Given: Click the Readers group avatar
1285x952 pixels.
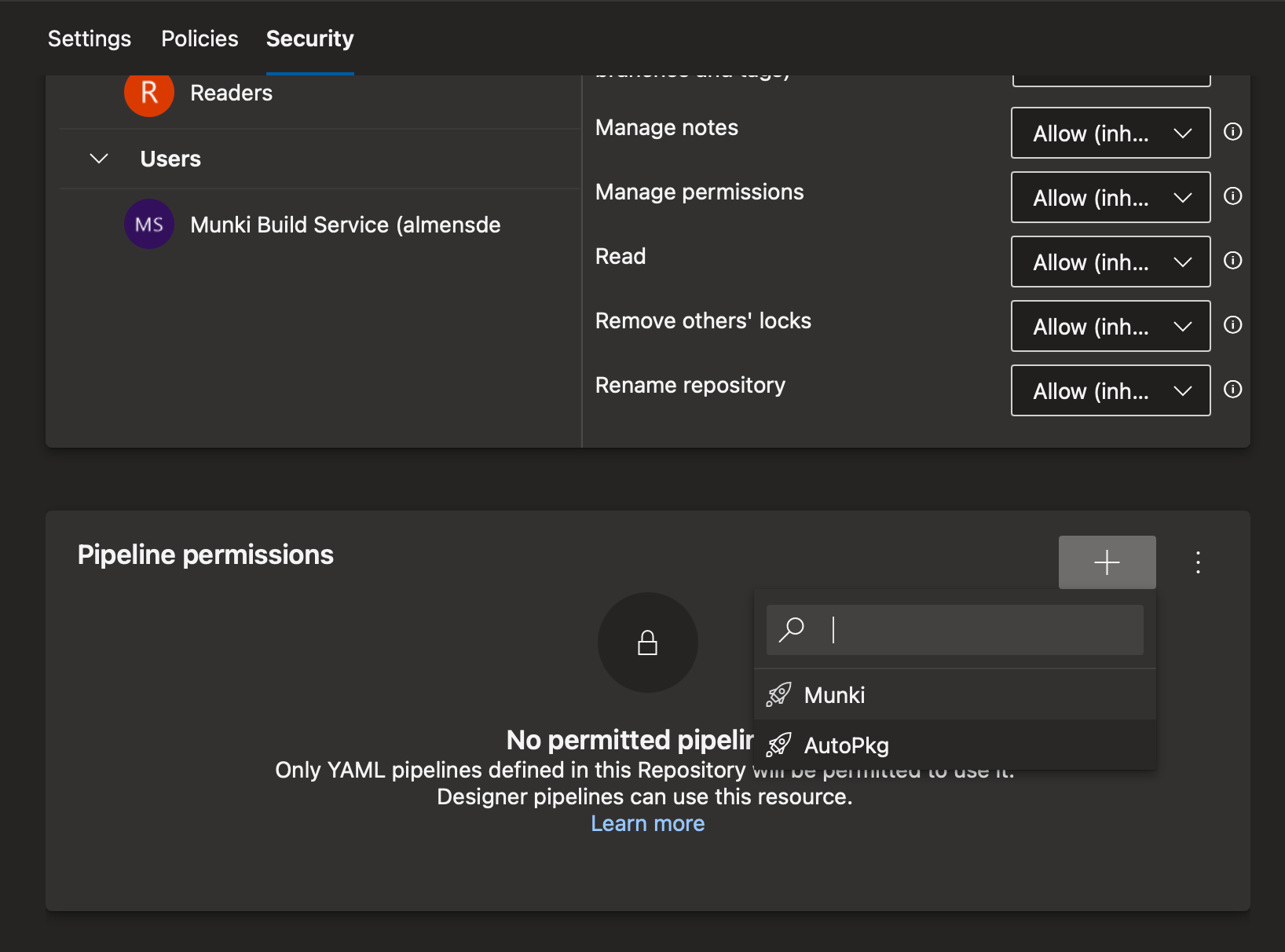Looking at the screenshot, I should pos(149,93).
